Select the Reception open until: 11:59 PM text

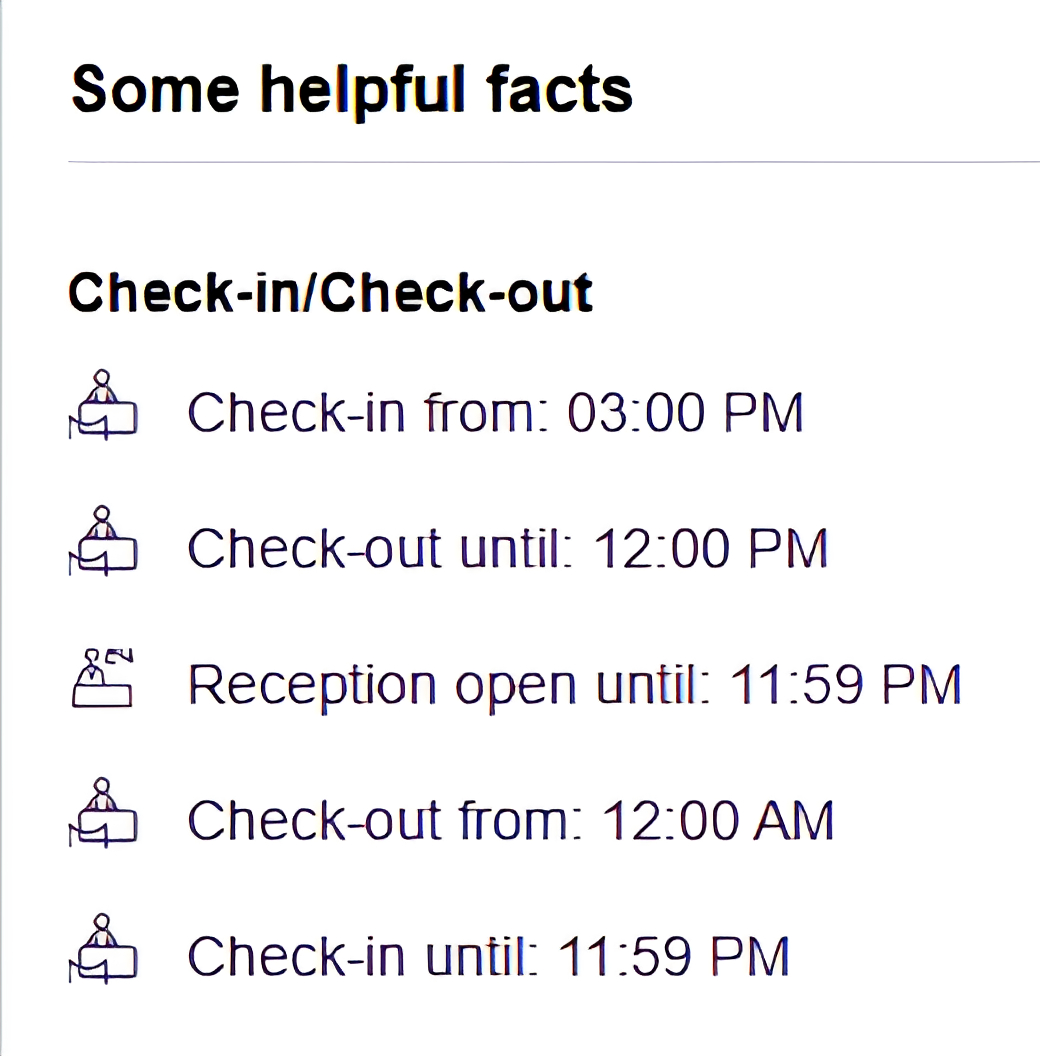[x=574, y=685]
